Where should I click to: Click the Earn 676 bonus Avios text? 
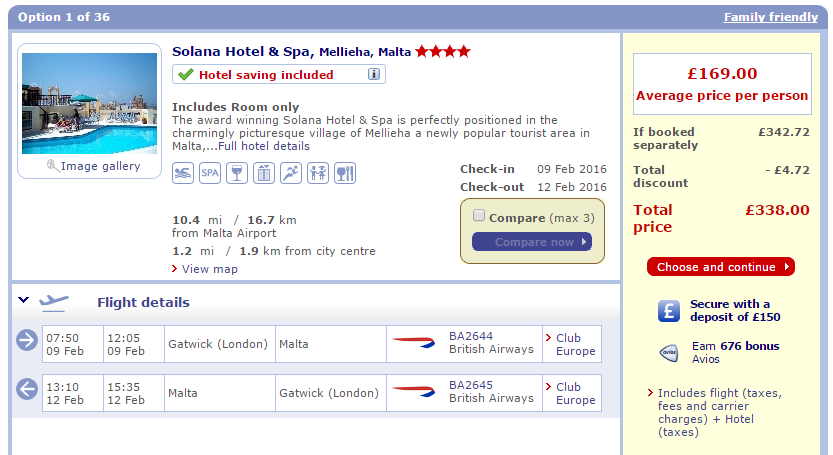(735, 352)
